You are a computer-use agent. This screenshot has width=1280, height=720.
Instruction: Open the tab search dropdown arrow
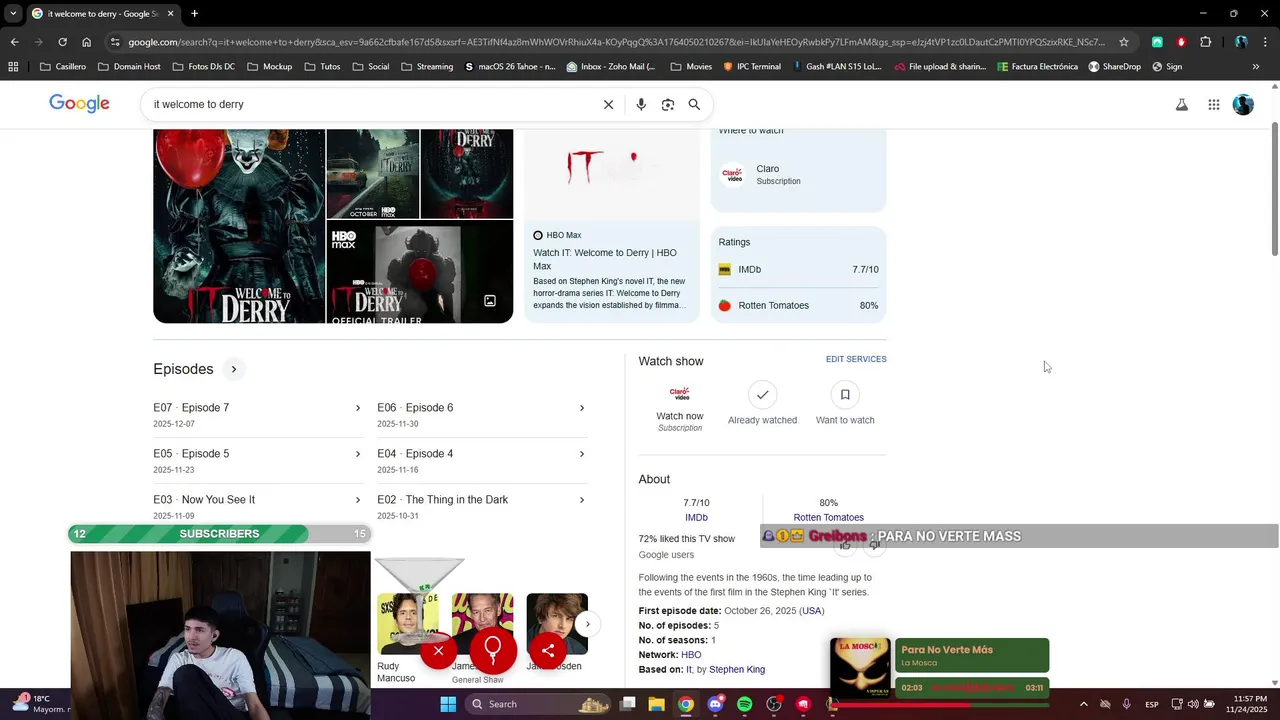(13, 14)
